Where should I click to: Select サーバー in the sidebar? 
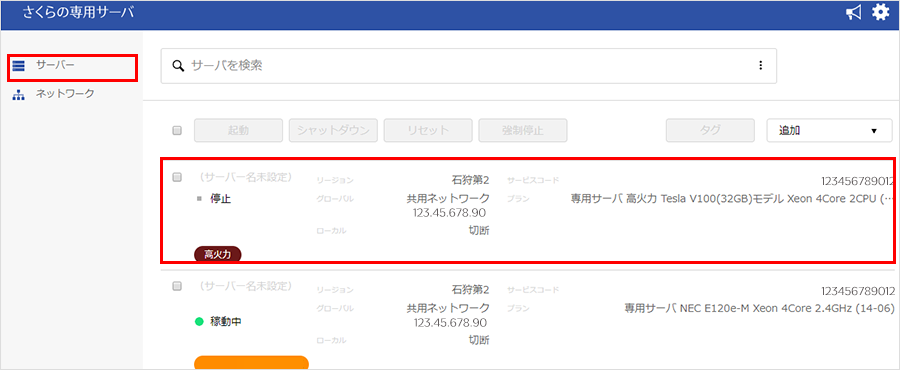pyautogui.click(x=55, y=65)
